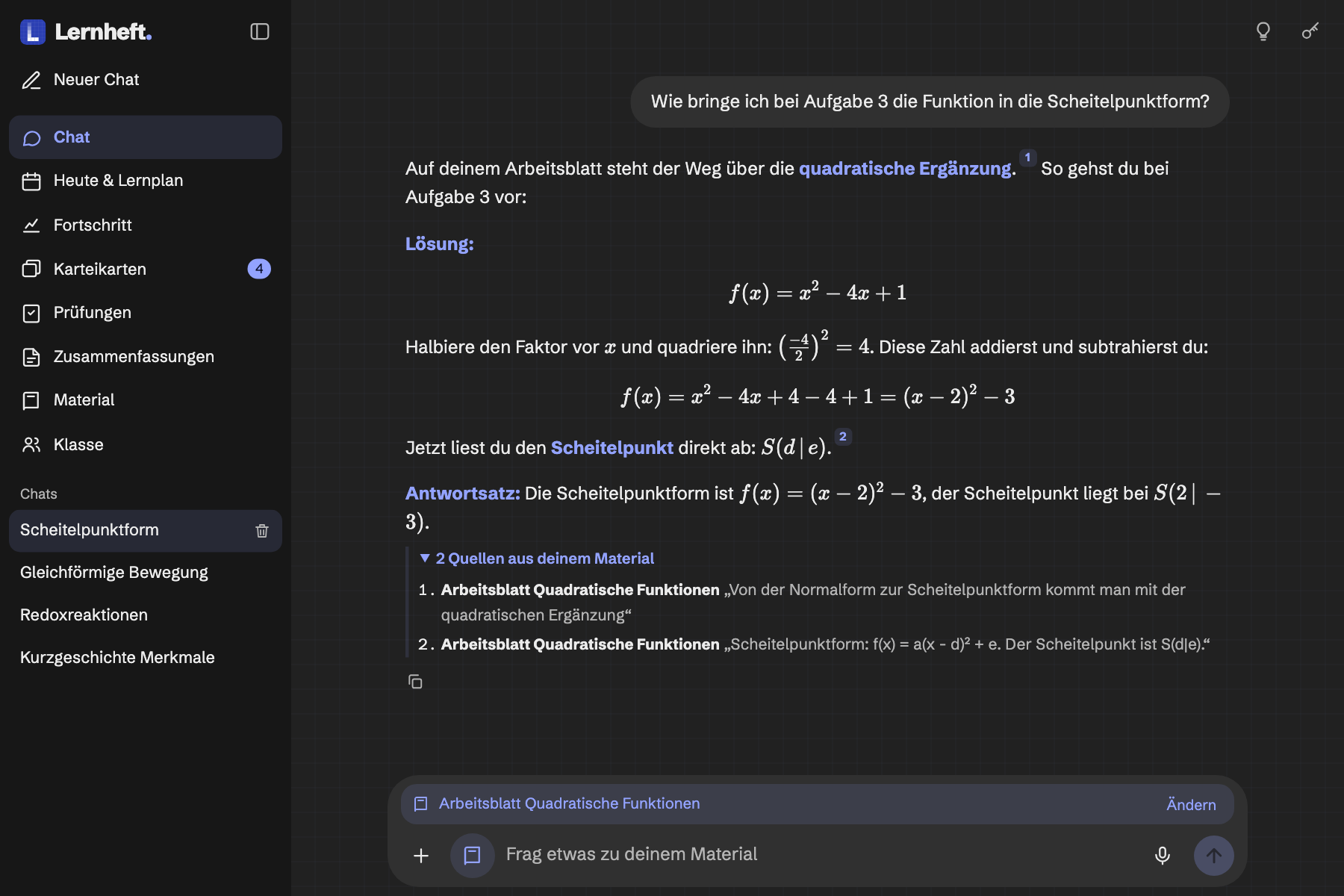
Task: Delete the Scheitelpunktform chat via trash icon
Action: [262, 531]
